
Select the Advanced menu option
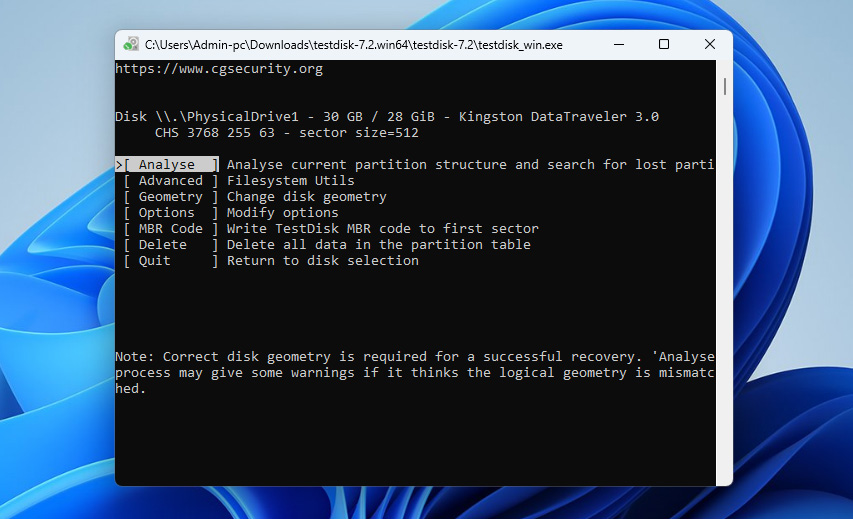171,181
